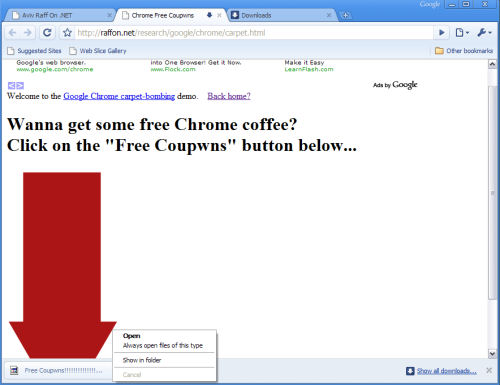500x385 pixels.
Task: Open the Other bookmarks folder
Action: [x=464, y=51]
